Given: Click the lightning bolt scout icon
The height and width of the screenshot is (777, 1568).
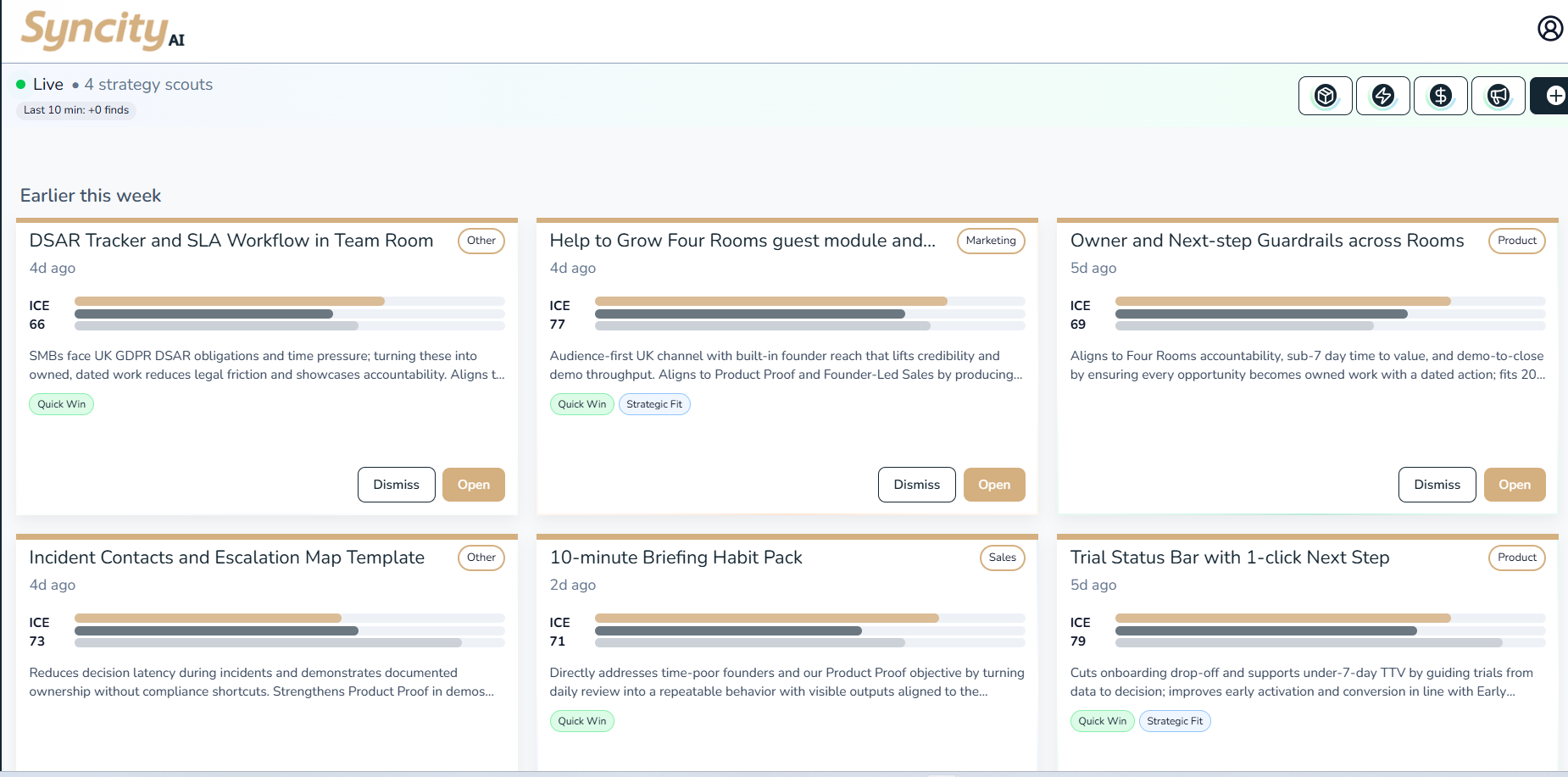Looking at the screenshot, I should (x=1382, y=96).
